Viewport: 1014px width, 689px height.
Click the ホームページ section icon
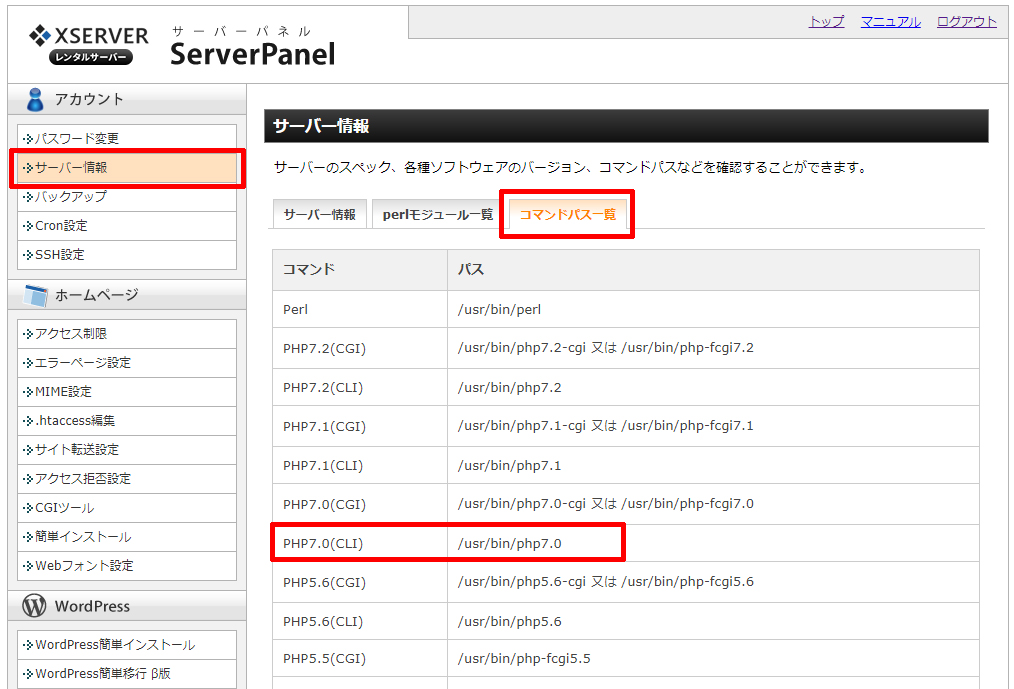(35, 295)
